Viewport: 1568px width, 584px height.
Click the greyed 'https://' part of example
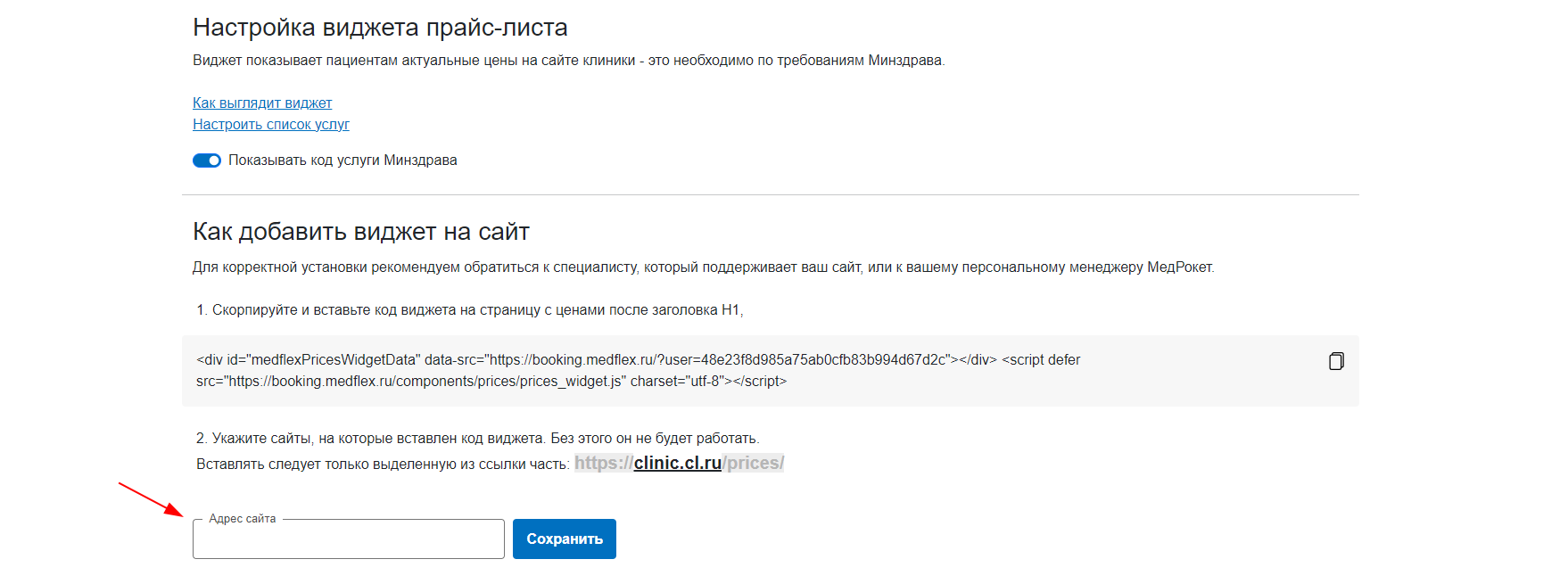[x=604, y=463]
